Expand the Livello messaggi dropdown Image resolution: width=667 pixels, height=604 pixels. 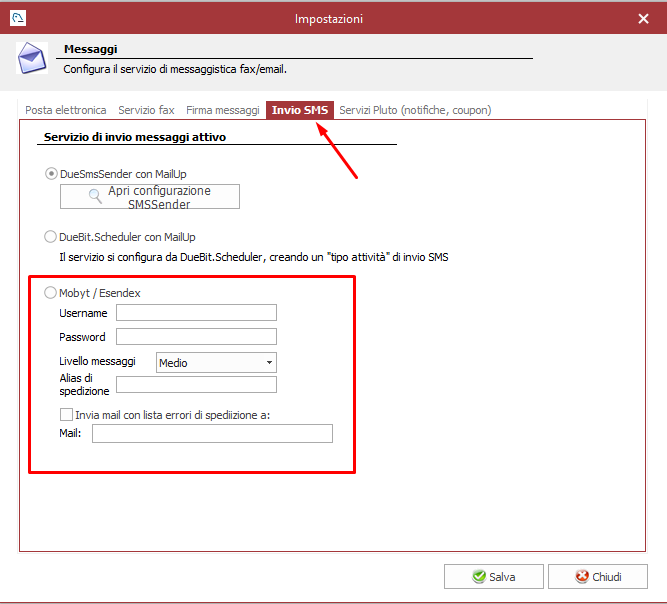(x=217, y=362)
